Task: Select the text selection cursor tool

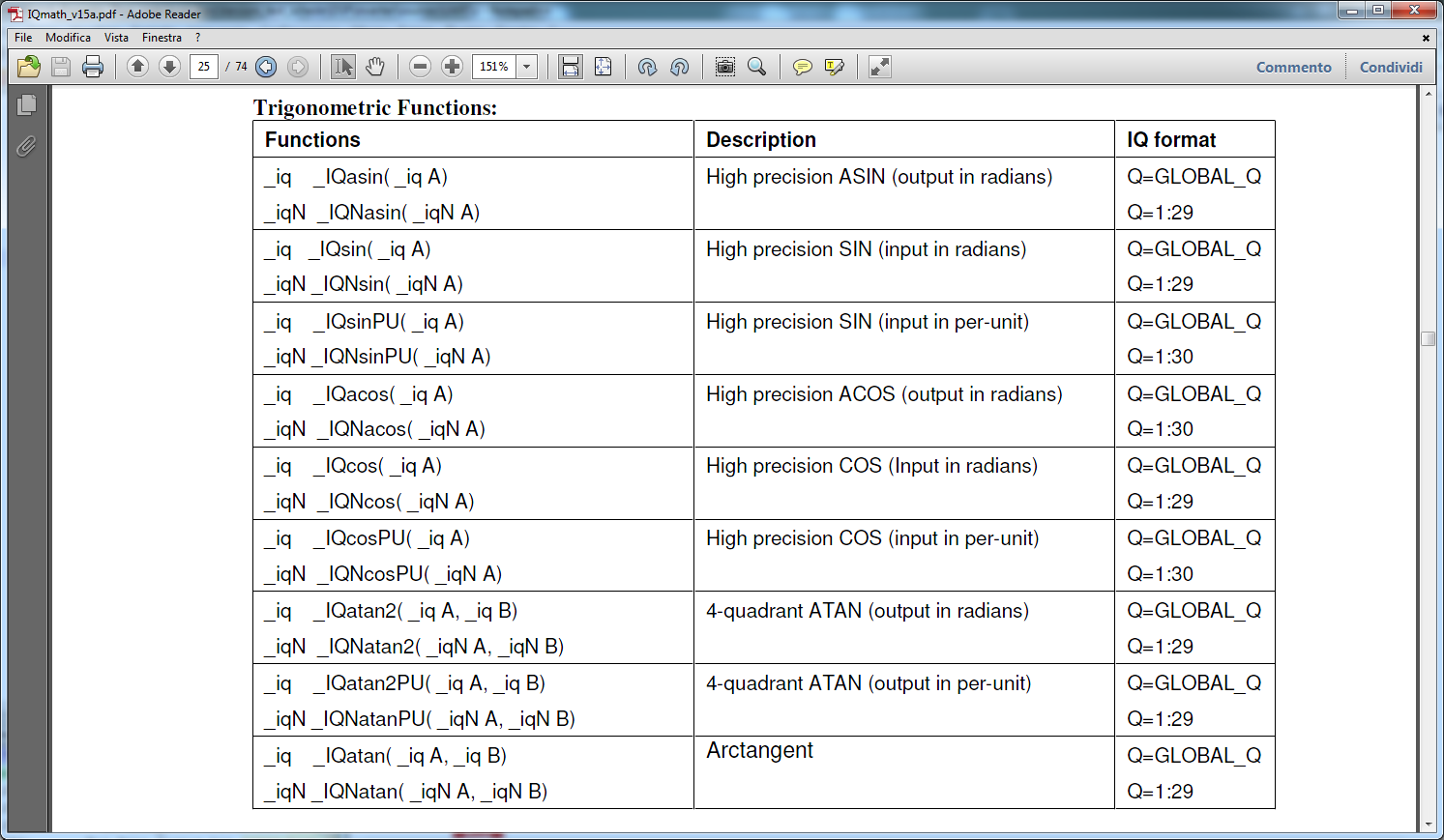Action: [x=342, y=67]
